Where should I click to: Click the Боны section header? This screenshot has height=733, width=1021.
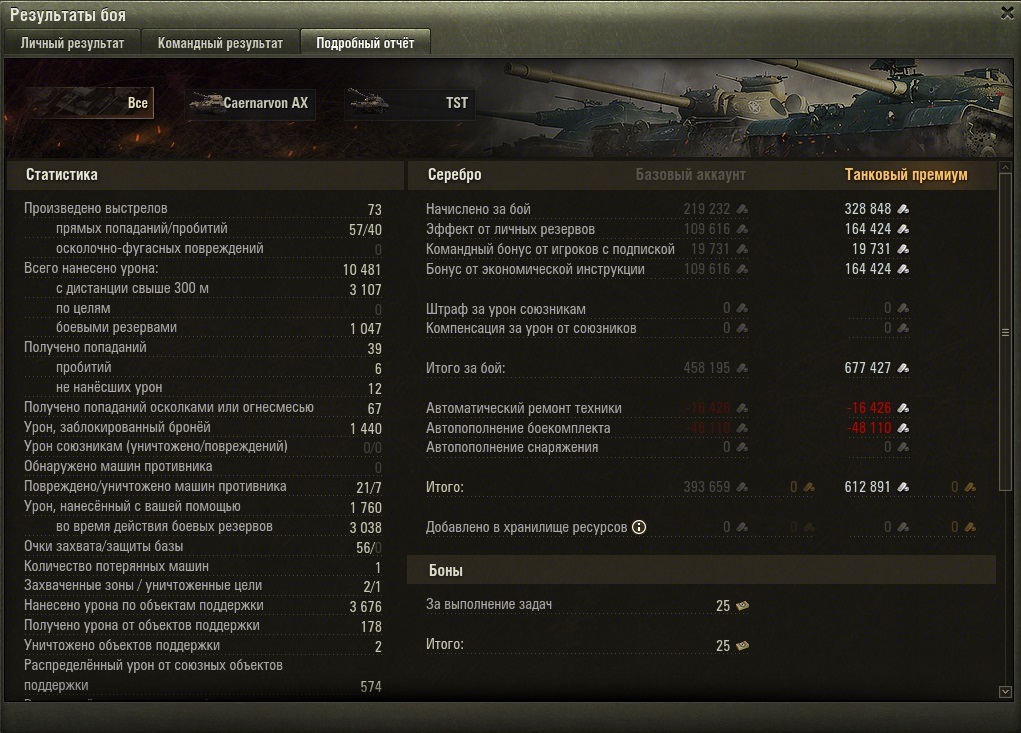click(446, 571)
